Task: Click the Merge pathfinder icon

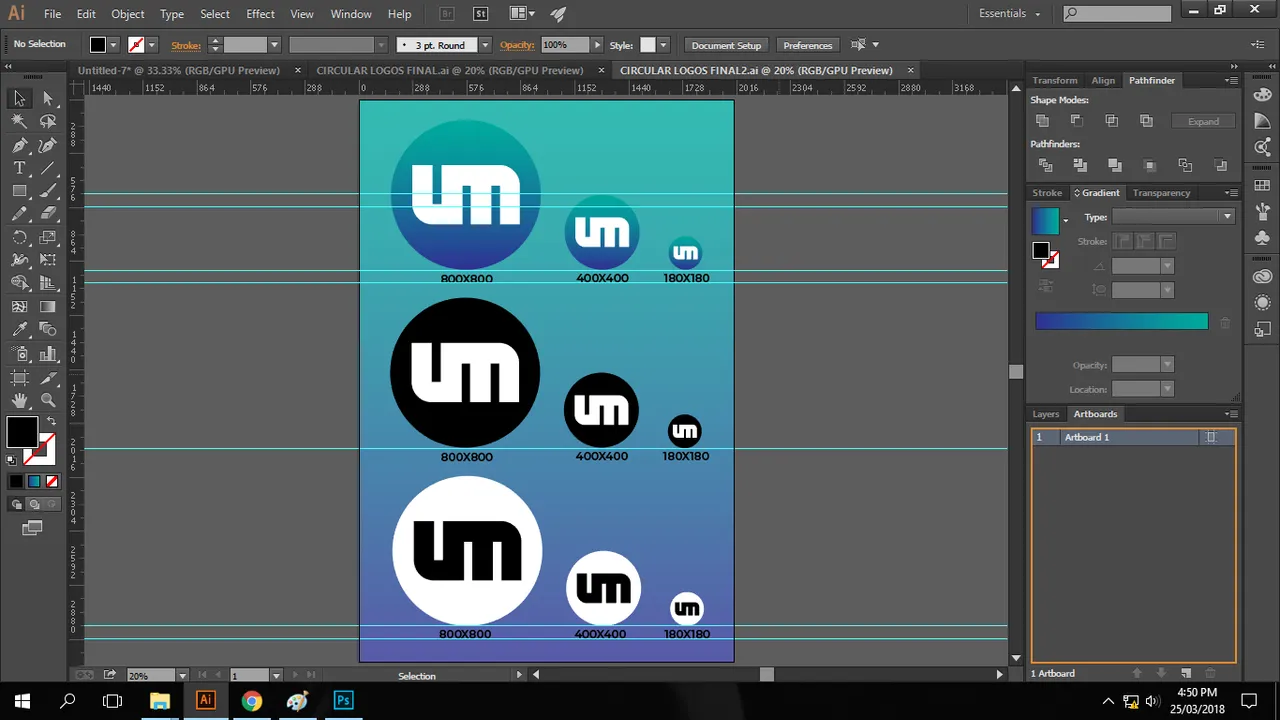Action: [1115, 165]
